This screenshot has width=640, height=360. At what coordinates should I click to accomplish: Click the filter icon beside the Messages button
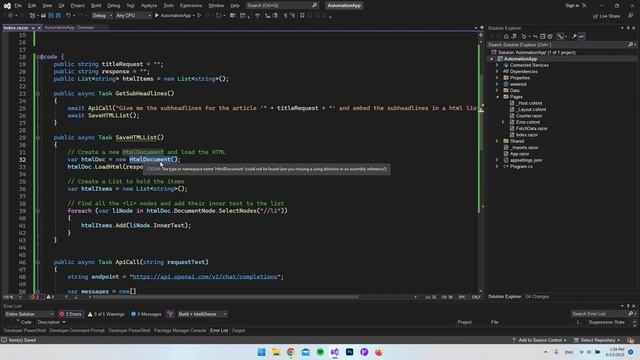coord(170,314)
